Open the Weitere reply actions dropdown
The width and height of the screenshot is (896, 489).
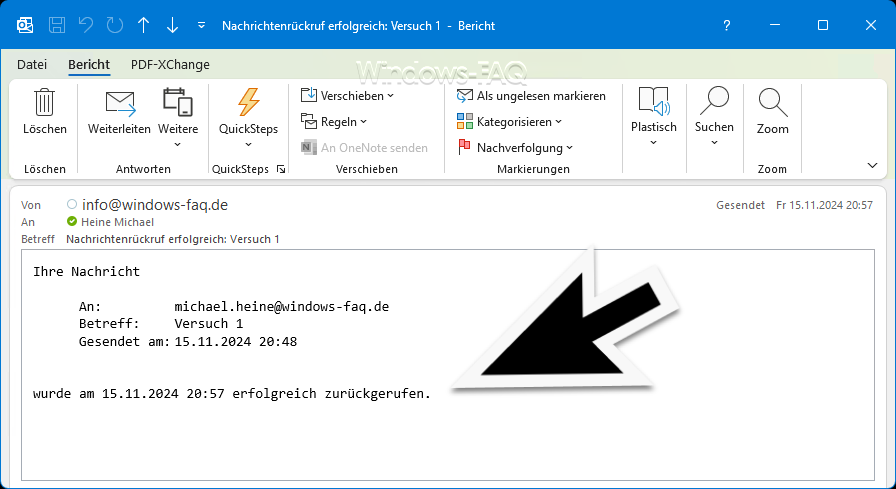click(178, 118)
